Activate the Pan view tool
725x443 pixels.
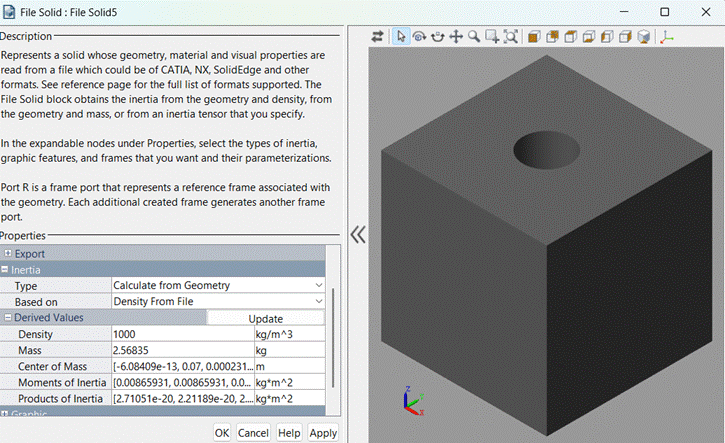(x=456, y=36)
